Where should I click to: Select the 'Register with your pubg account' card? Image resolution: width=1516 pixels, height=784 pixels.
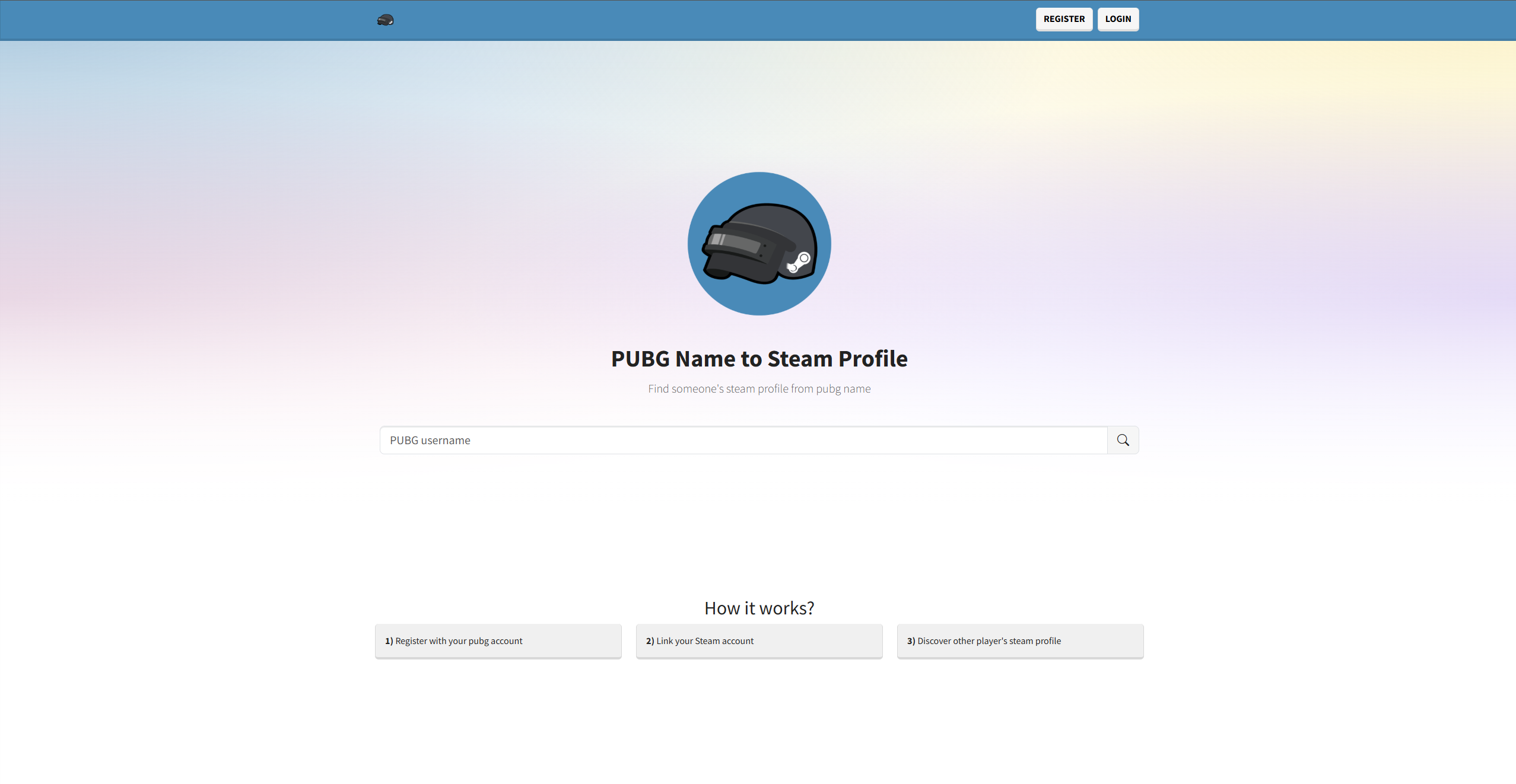pos(498,641)
